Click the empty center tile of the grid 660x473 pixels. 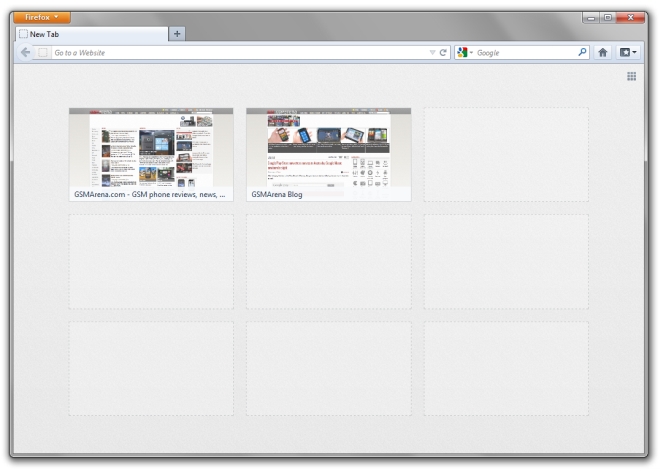point(328,261)
